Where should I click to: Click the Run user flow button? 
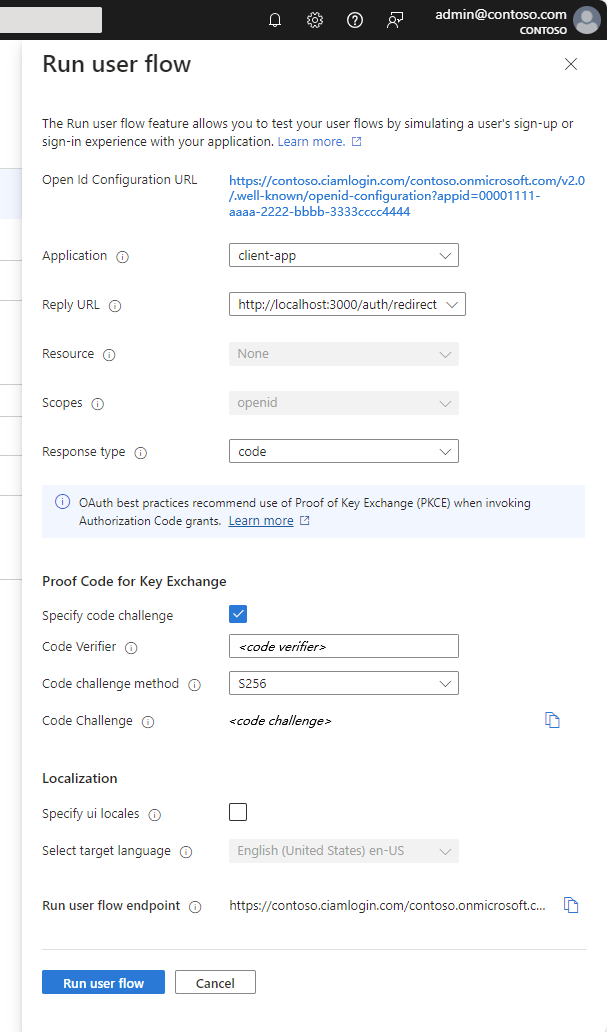tap(103, 981)
